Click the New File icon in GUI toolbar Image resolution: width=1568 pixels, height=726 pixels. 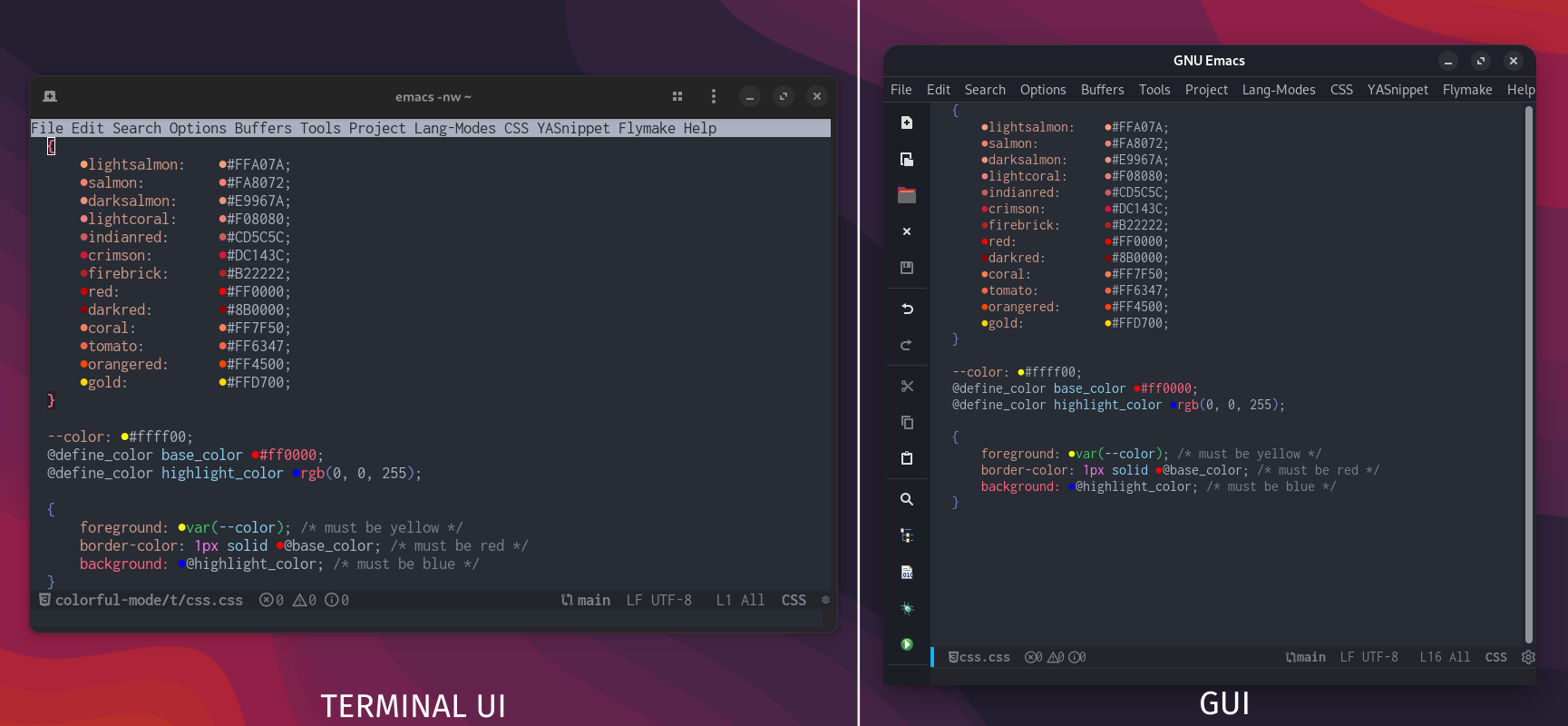(907, 123)
